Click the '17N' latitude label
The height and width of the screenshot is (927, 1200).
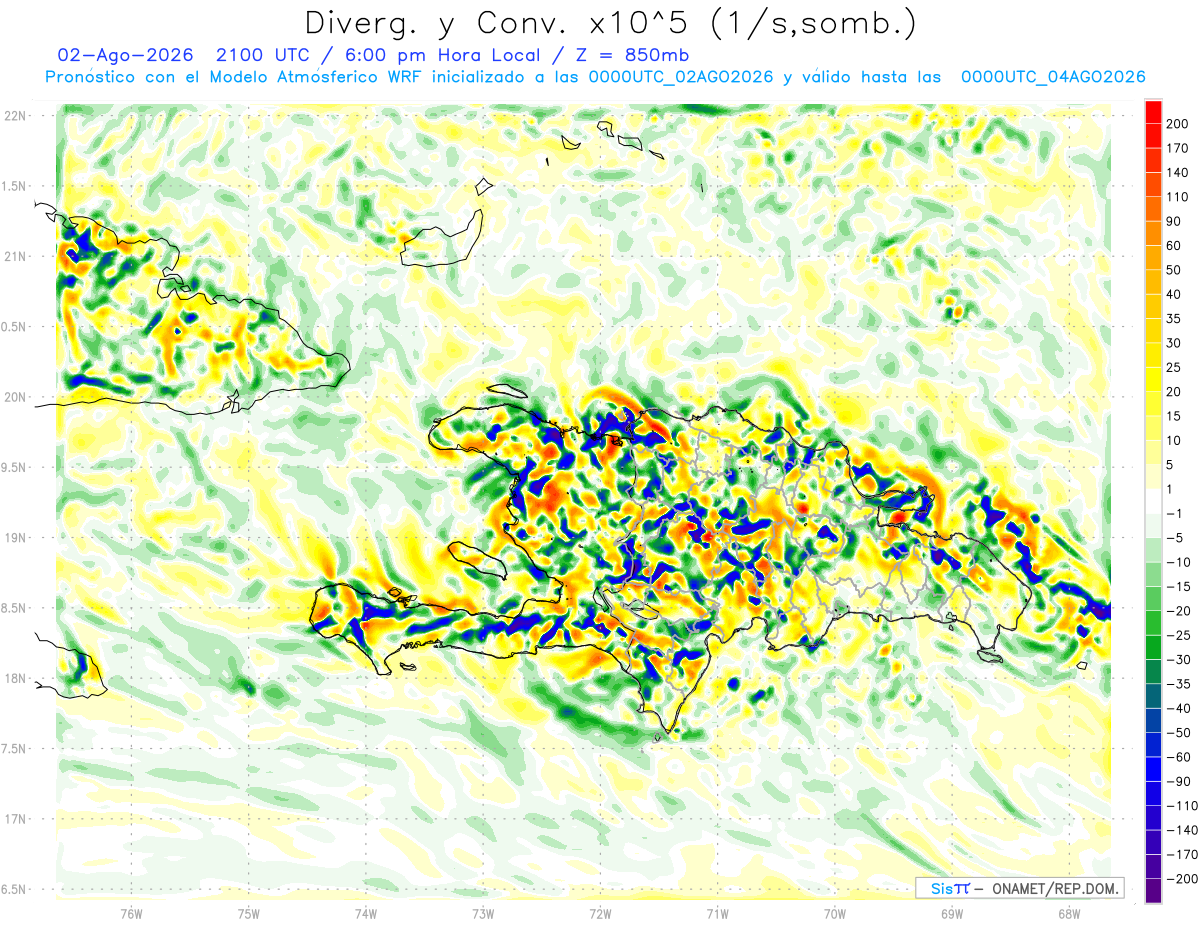[x=15, y=819]
